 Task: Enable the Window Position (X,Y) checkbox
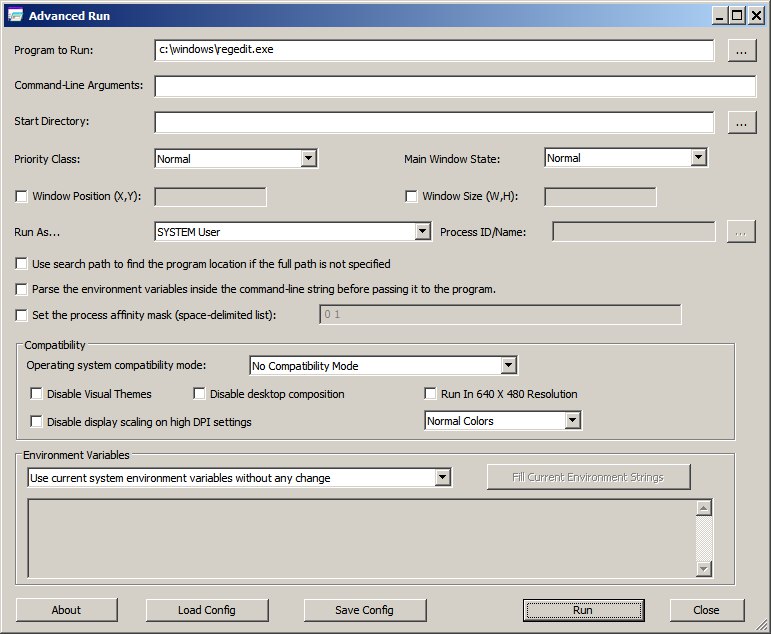(22, 196)
